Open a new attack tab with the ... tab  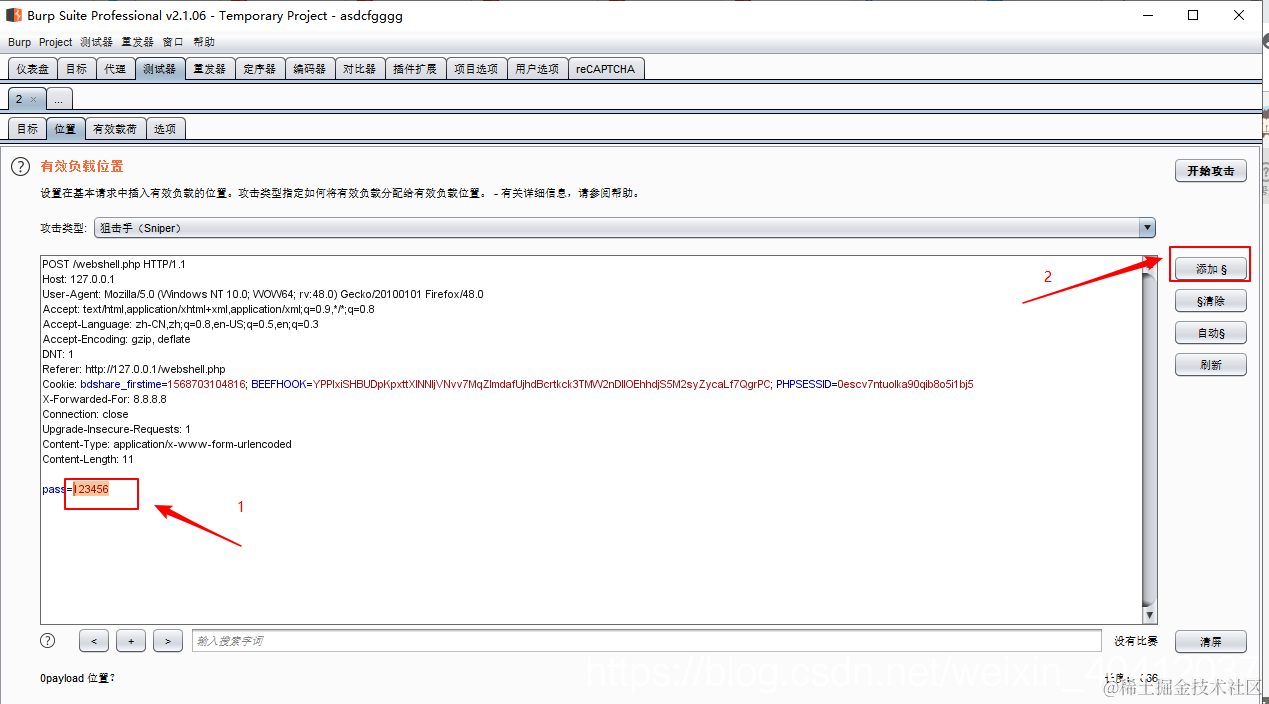click(59, 99)
